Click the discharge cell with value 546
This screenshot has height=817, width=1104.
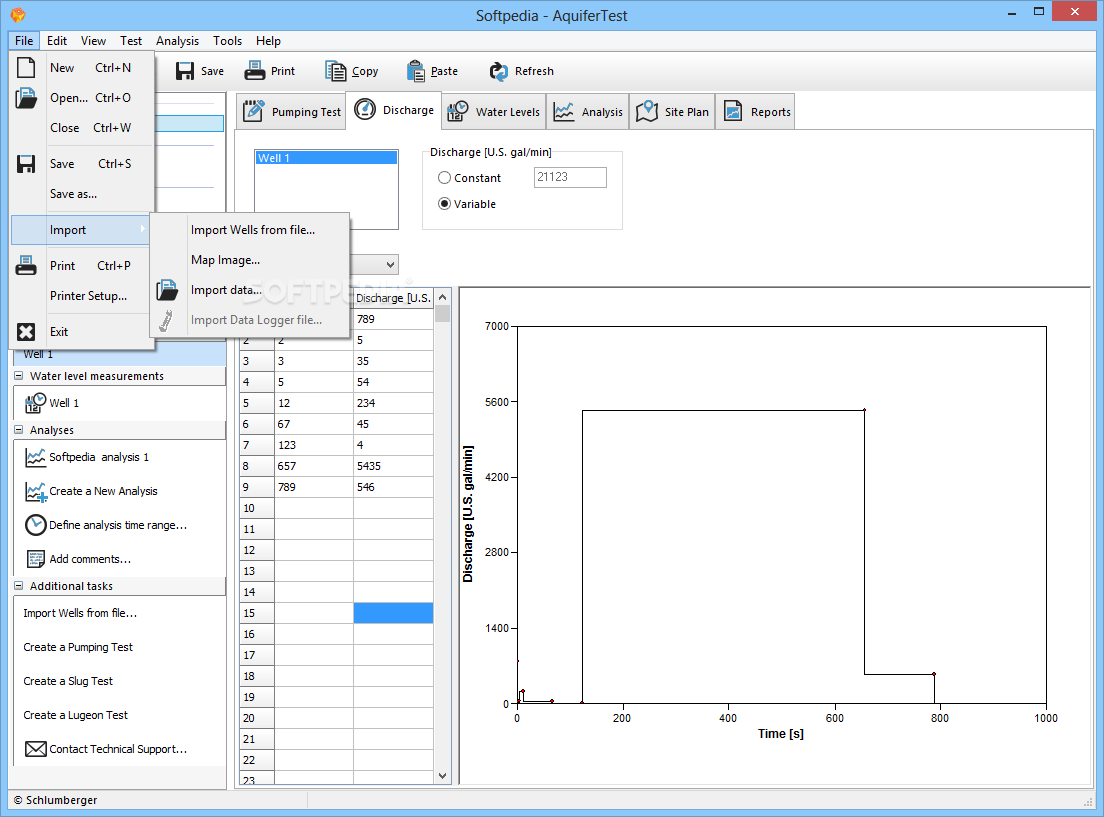click(393, 487)
